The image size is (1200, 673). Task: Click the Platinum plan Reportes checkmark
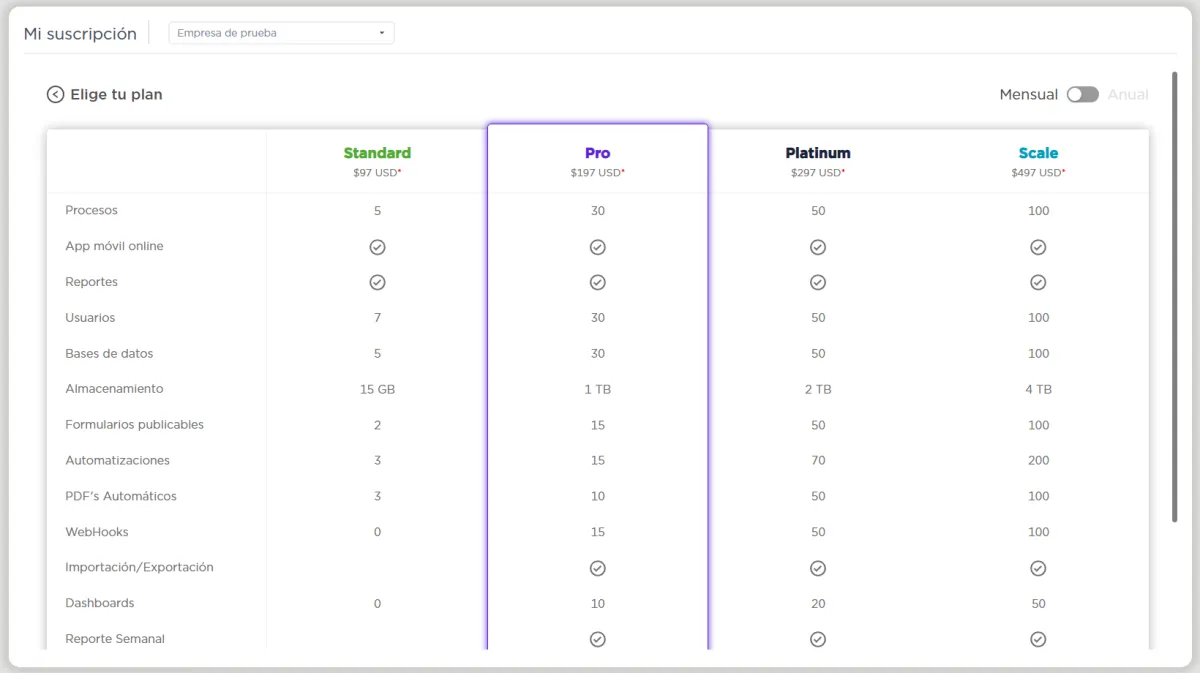(x=818, y=283)
